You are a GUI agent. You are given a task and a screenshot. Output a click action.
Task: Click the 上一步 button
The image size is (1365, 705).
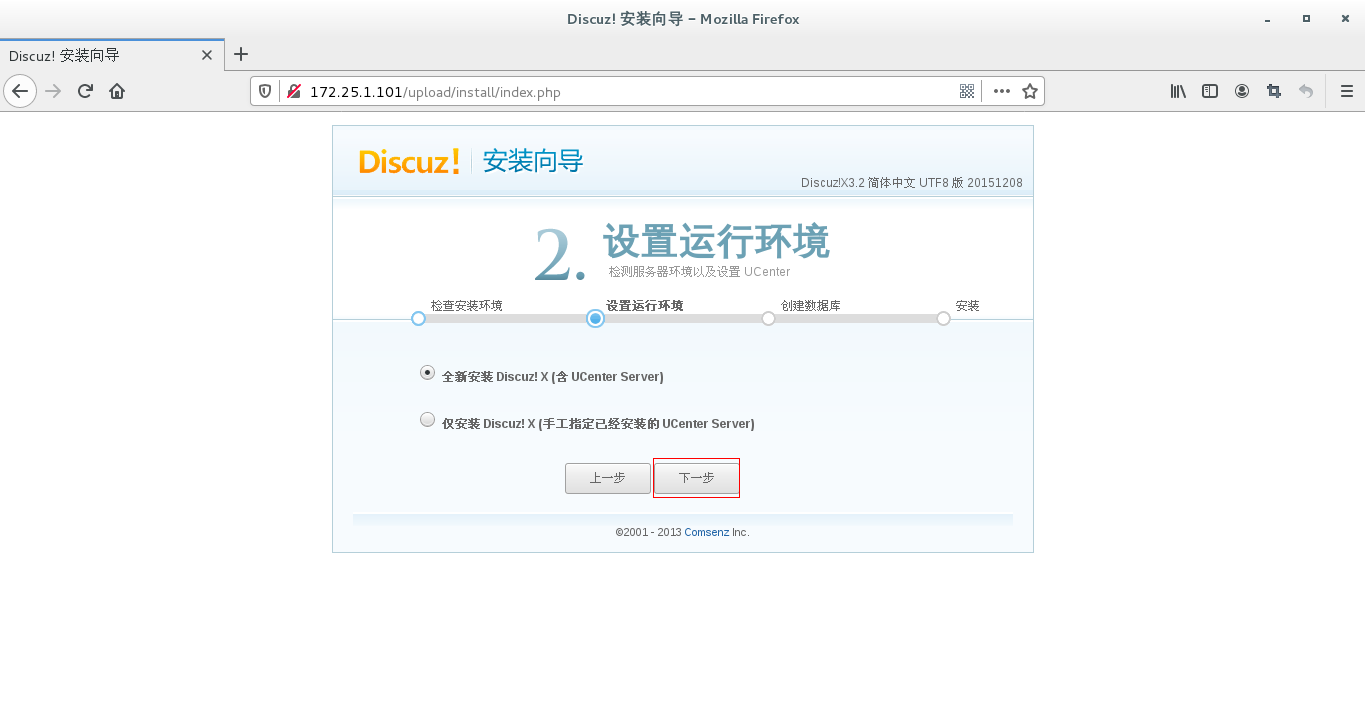coord(608,478)
